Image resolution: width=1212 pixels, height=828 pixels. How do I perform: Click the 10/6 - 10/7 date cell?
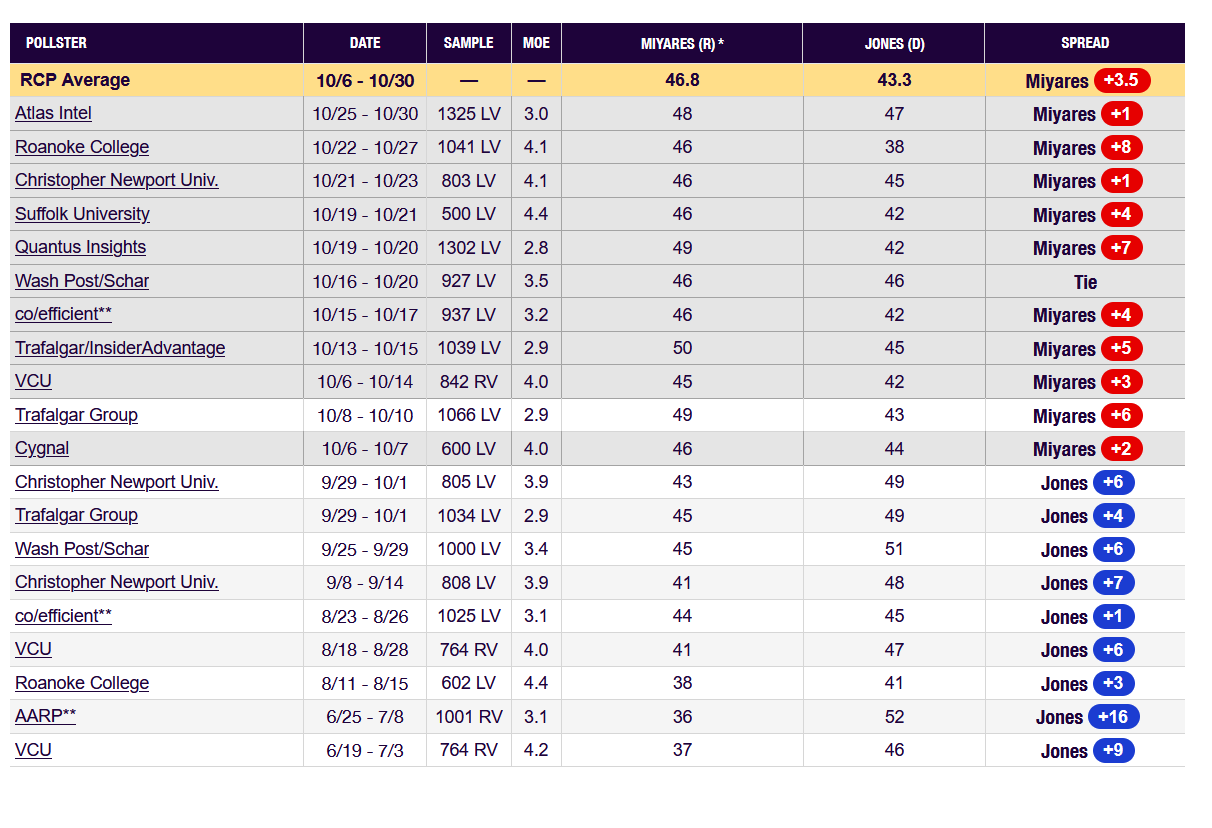[365, 449]
